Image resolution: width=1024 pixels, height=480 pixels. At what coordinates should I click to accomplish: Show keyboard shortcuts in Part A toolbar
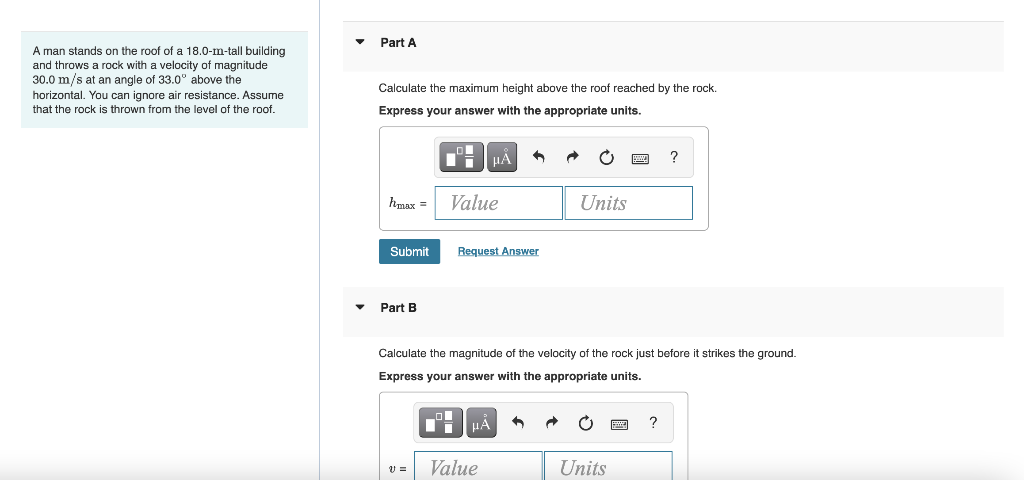click(640, 158)
